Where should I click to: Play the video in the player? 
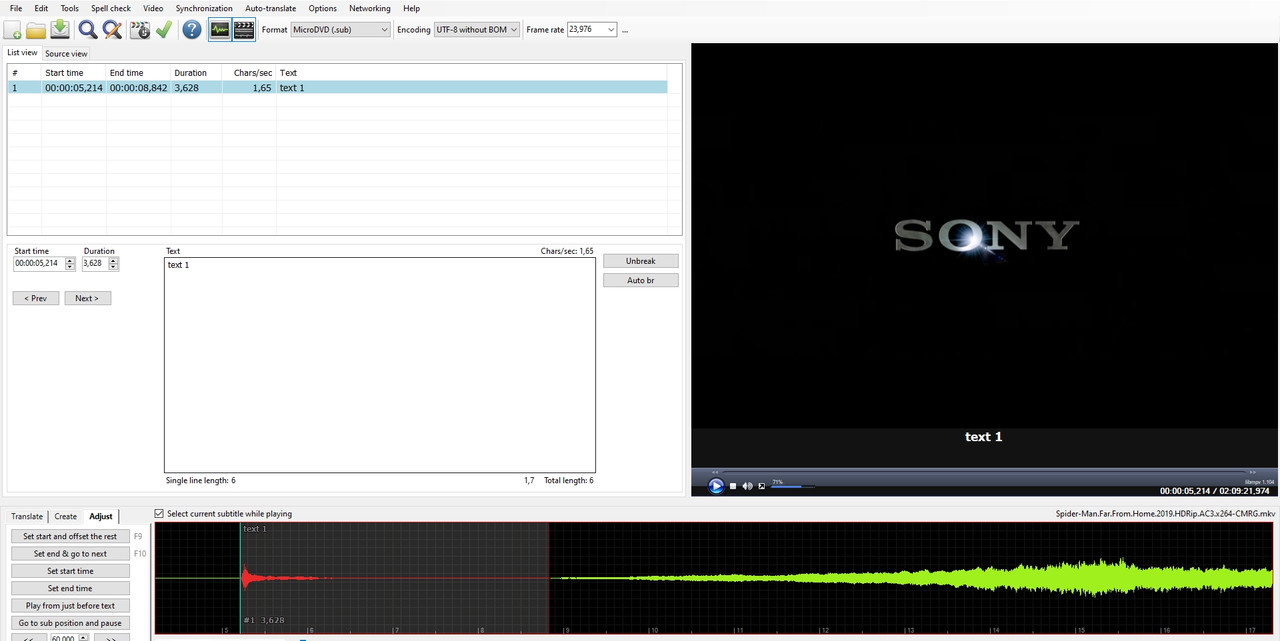pos(716,486)
